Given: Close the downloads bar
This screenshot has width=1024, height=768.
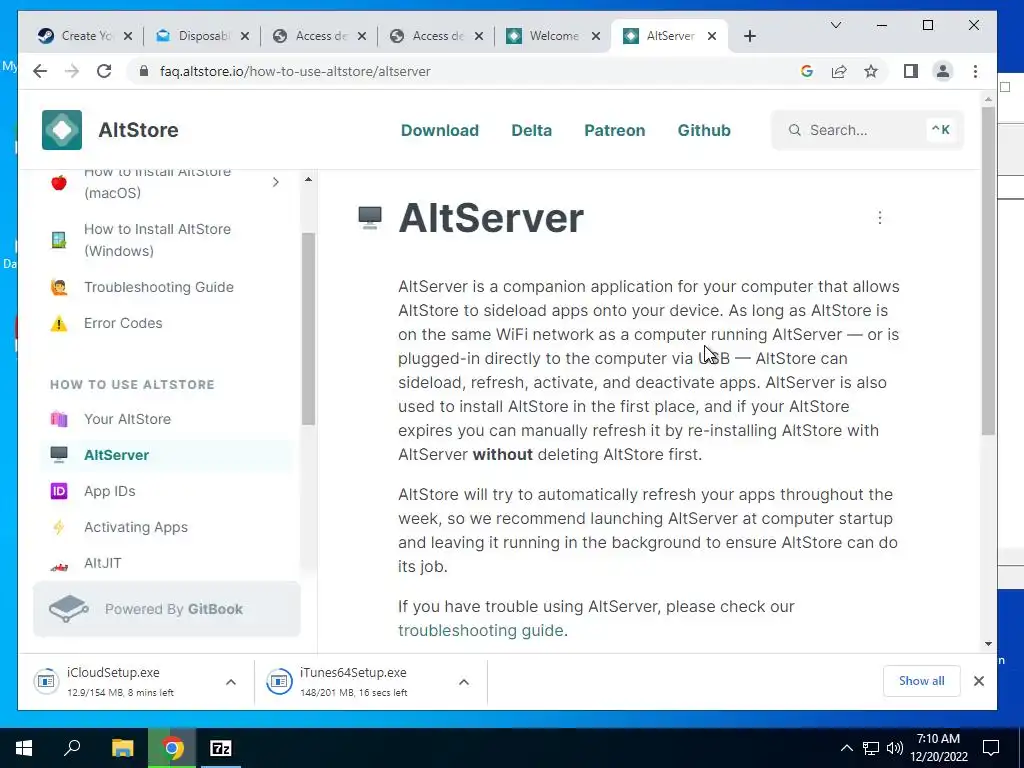Looking at the screenshot, I should 978,681.
